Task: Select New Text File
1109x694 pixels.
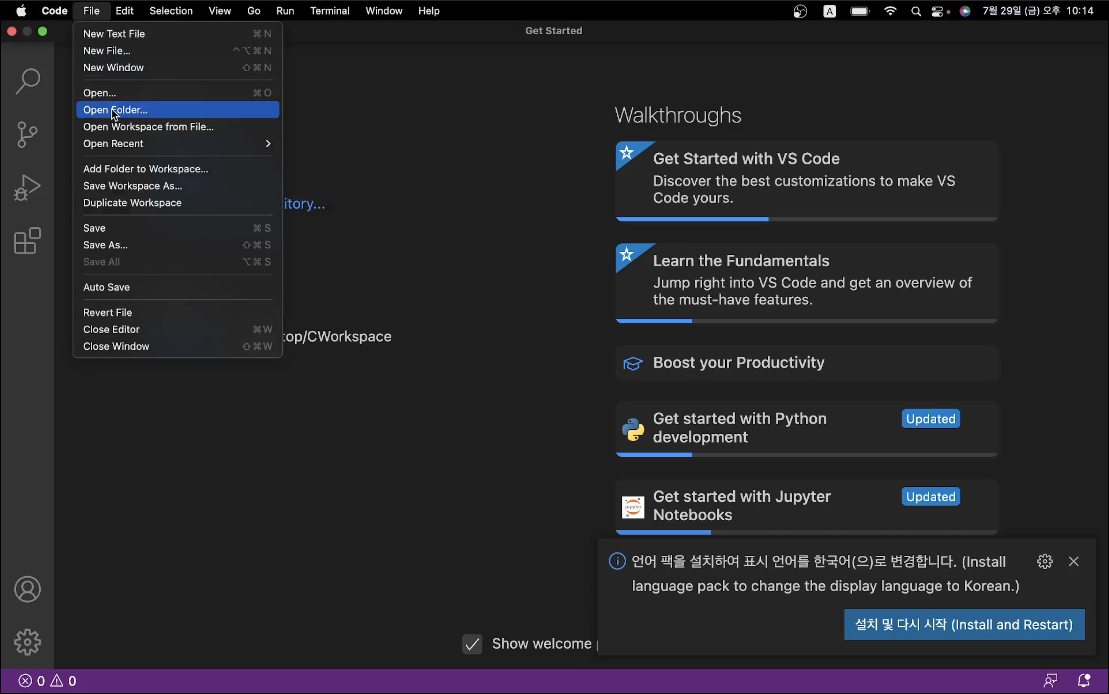Action: 178,34
